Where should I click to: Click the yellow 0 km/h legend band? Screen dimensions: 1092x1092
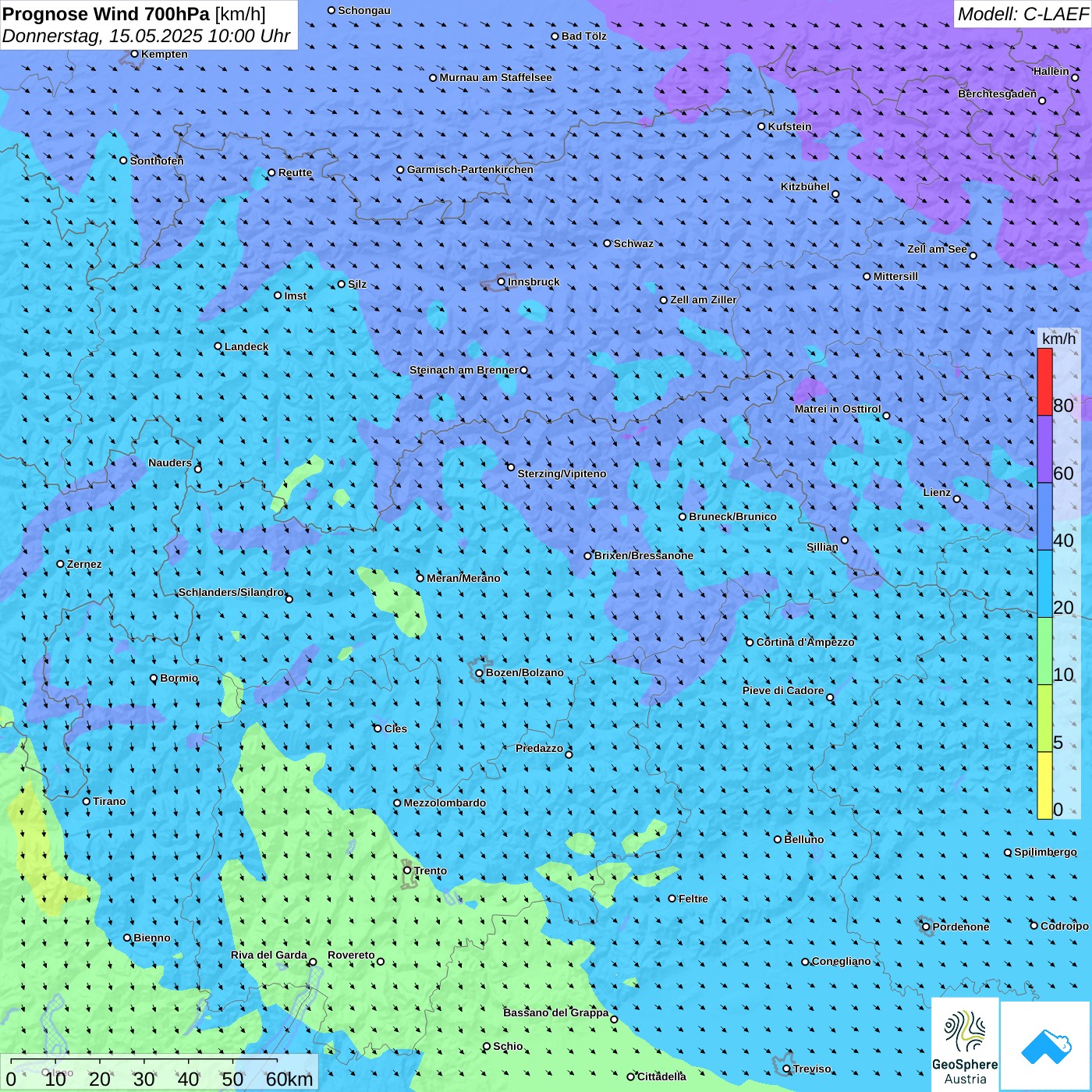(1044, 785)
